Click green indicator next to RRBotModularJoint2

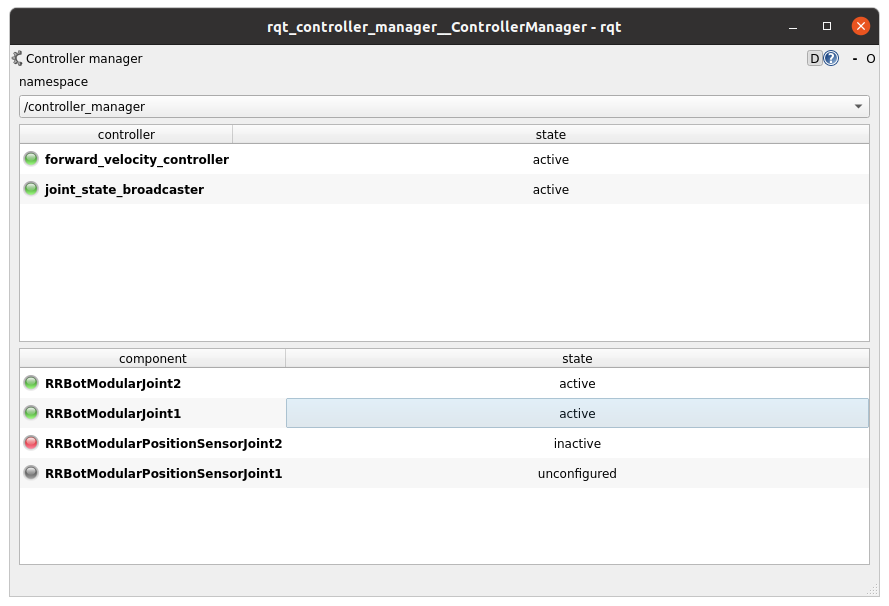pos(30,382)
